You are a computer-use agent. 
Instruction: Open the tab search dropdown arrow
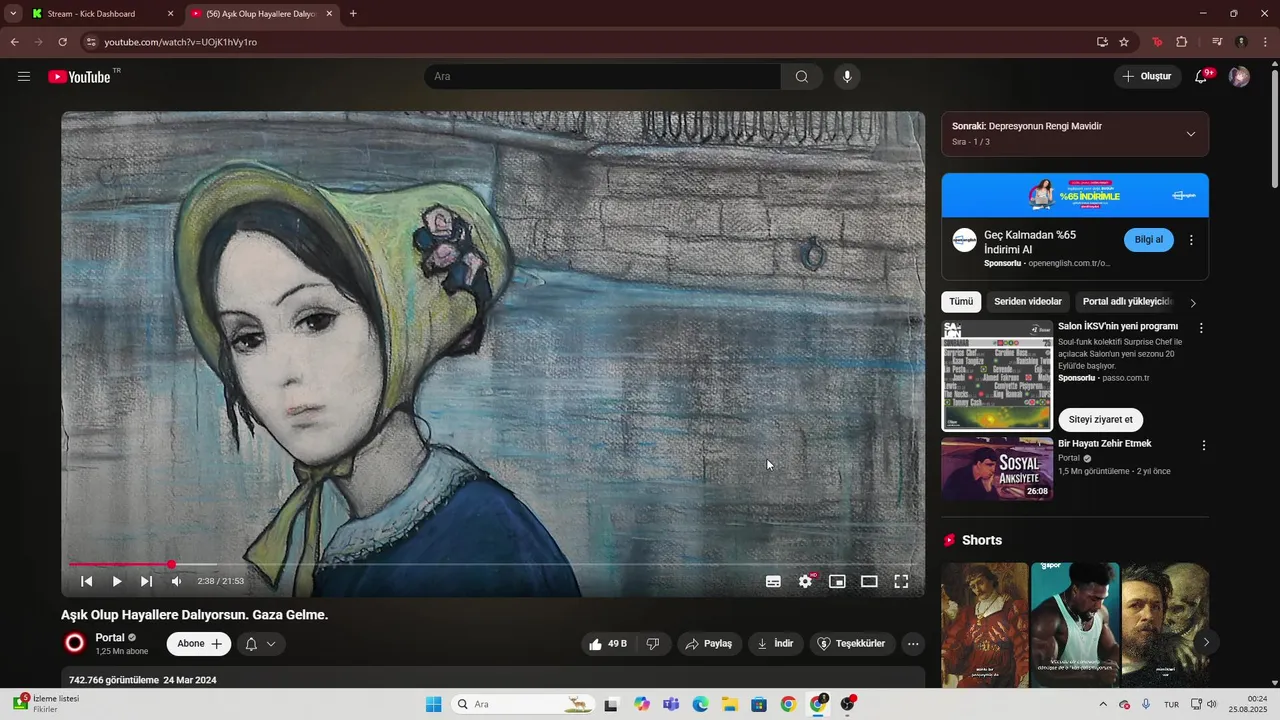(13, 14)
